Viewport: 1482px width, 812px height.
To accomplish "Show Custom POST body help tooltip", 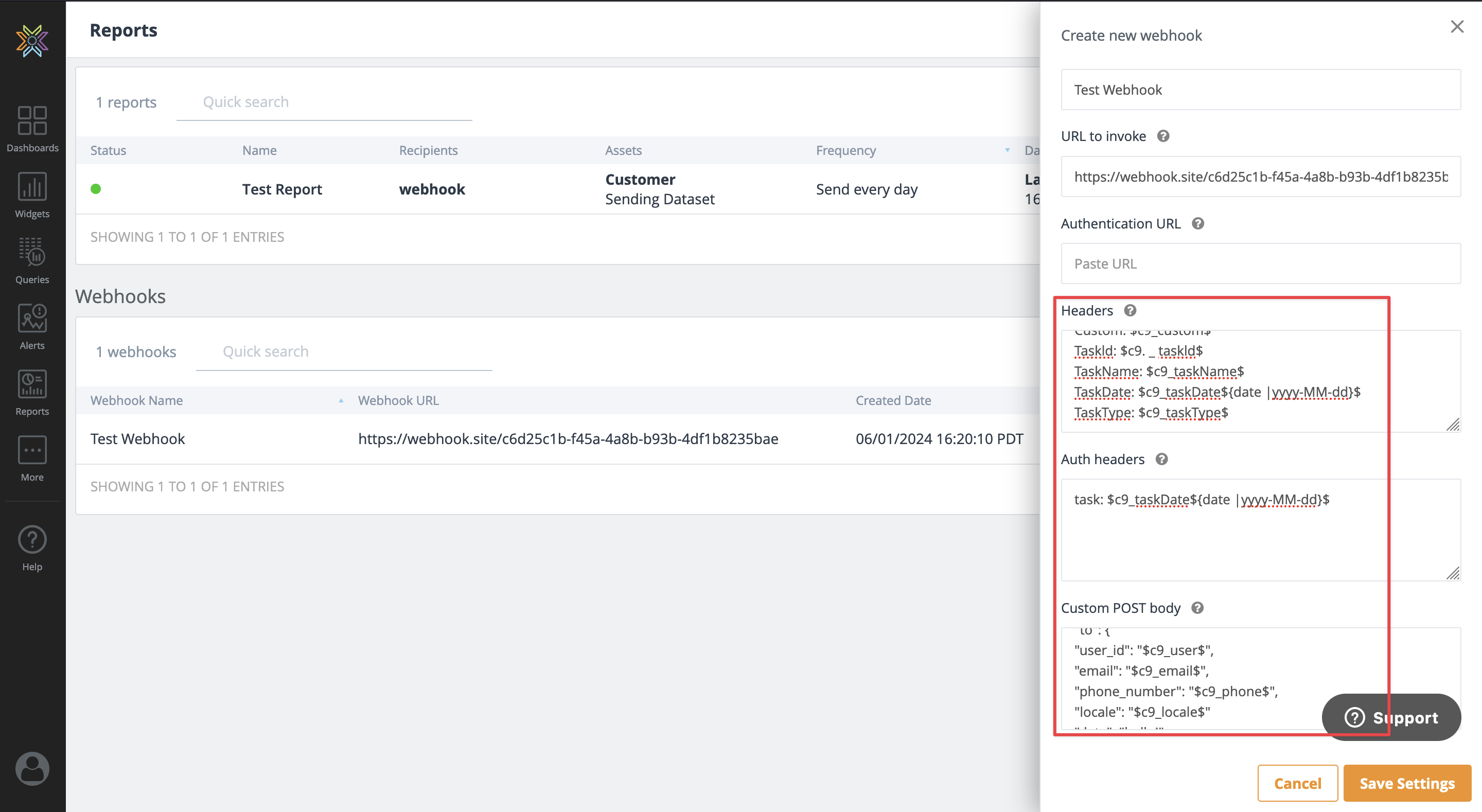I will [x=1197, y=608].
